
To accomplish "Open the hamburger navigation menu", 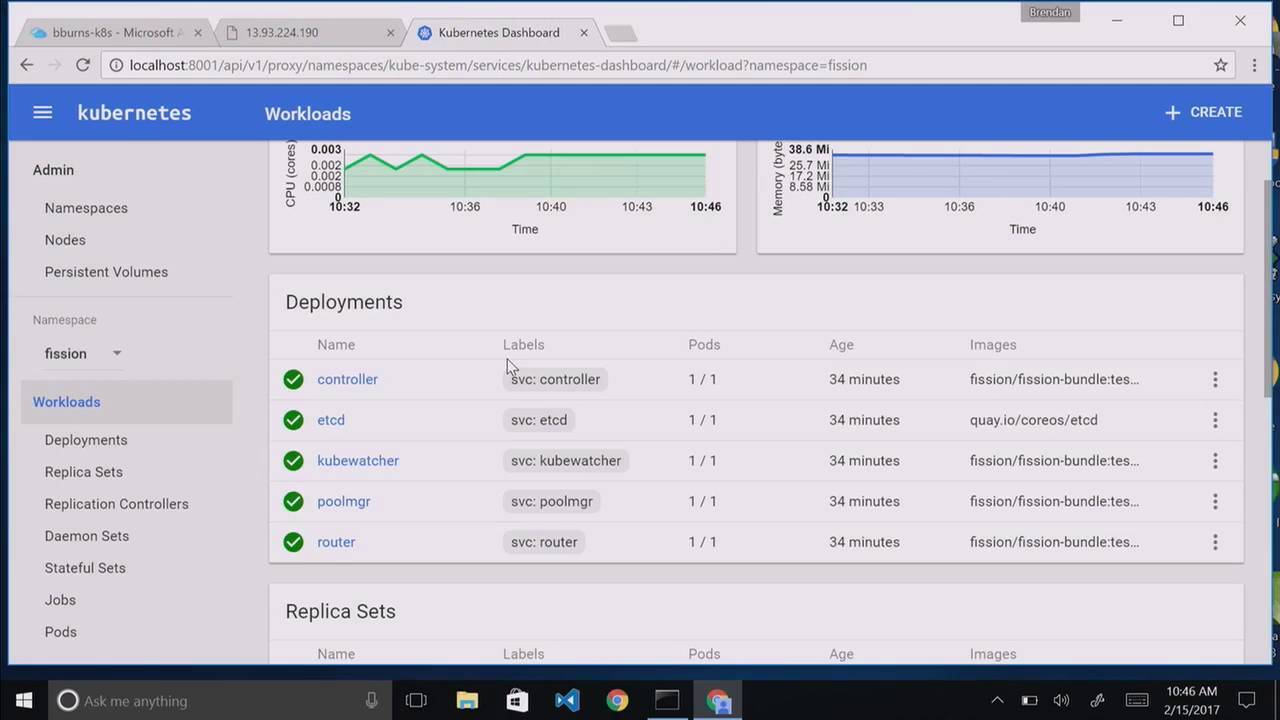I will coord(42,113).
